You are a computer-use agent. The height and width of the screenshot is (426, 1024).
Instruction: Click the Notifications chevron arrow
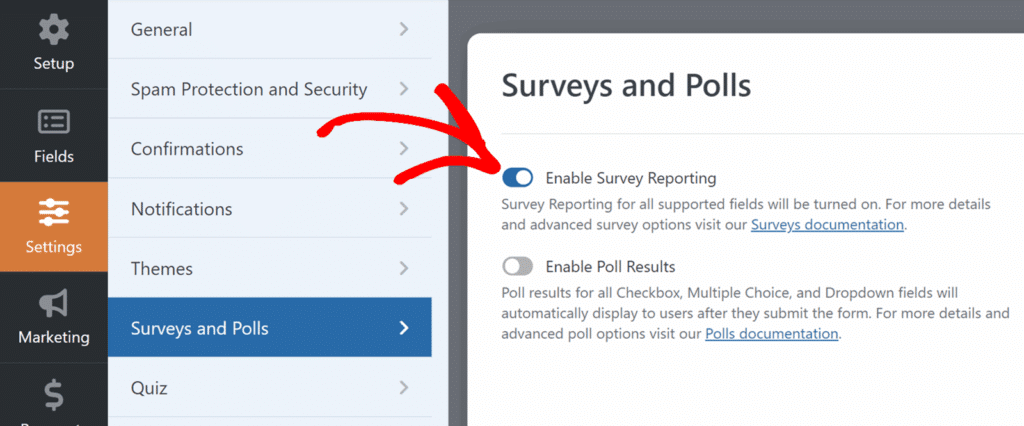[404, 209]
